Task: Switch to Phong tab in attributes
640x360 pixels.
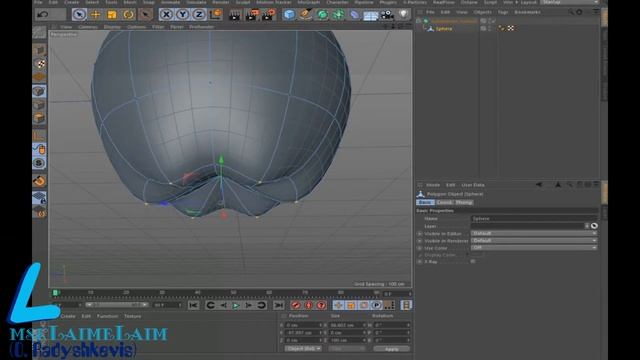Action: tap(463, 202)
